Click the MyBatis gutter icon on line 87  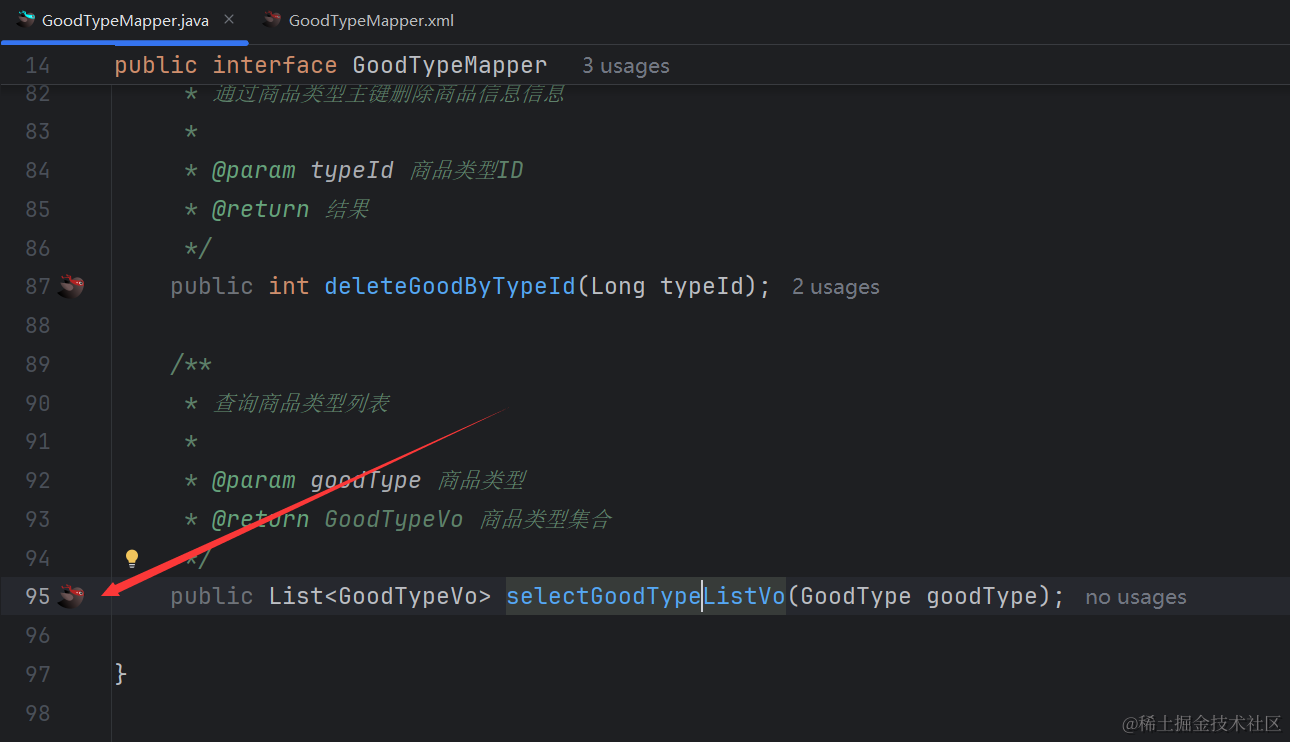(x=70, y=287)
